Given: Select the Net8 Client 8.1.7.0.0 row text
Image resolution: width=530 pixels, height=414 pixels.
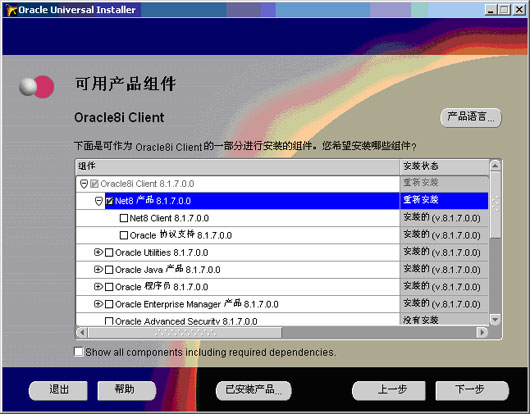Looking at the screenshot, I should [169, 218].
